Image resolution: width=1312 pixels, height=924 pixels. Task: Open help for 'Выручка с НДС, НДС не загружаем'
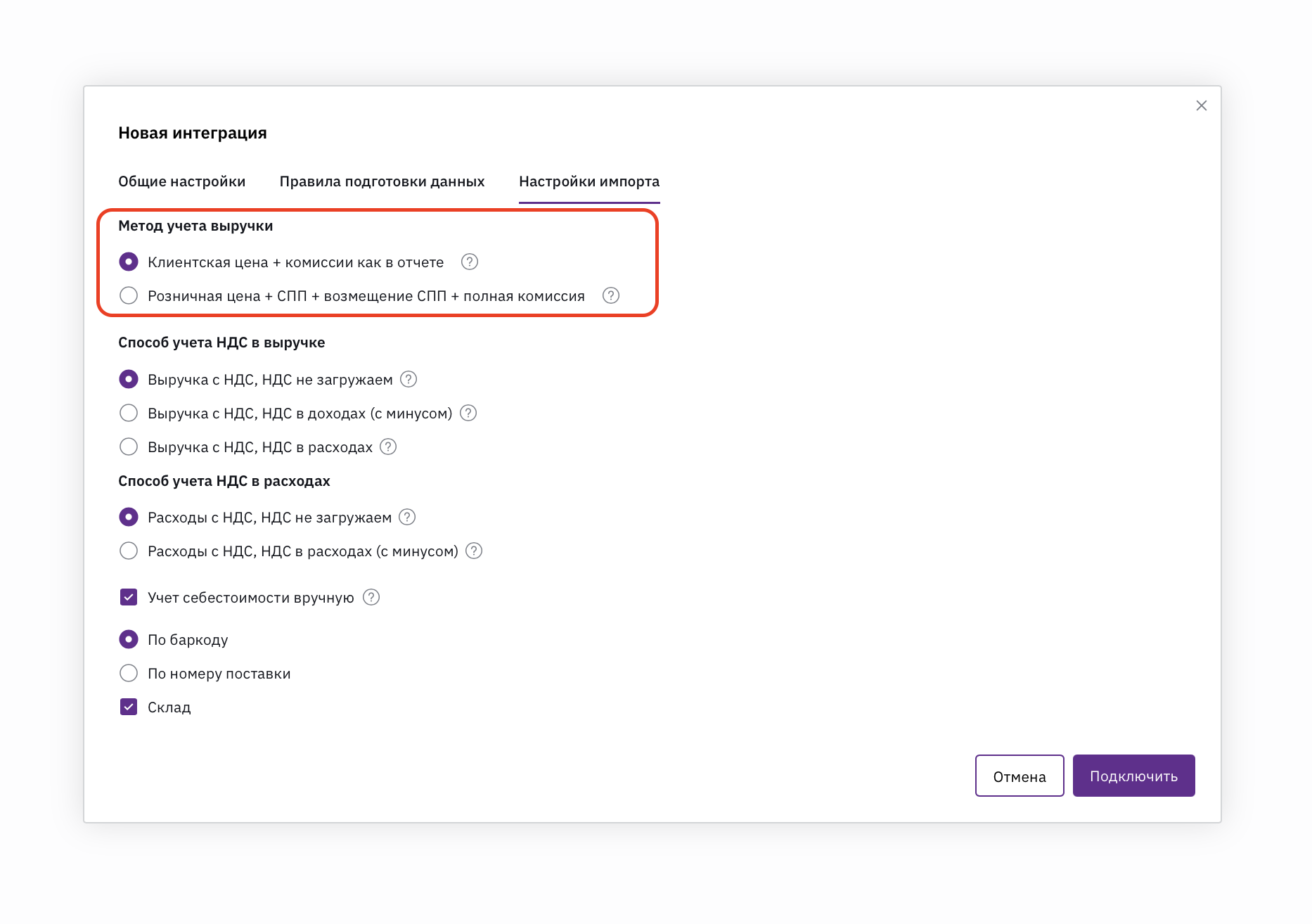409,379
